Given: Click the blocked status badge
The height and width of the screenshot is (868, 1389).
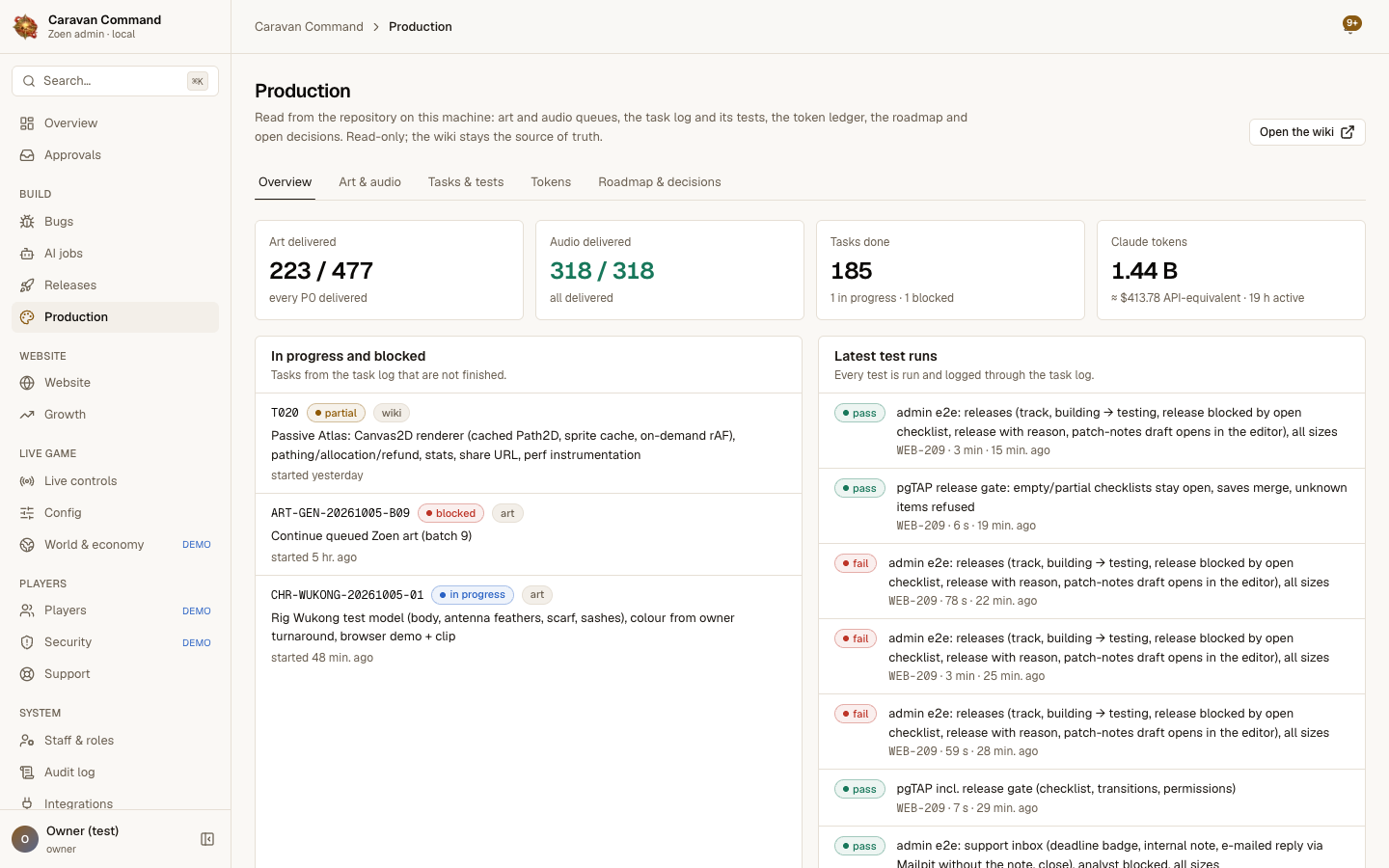Looking at the screenshot, I should coord(450,513).
